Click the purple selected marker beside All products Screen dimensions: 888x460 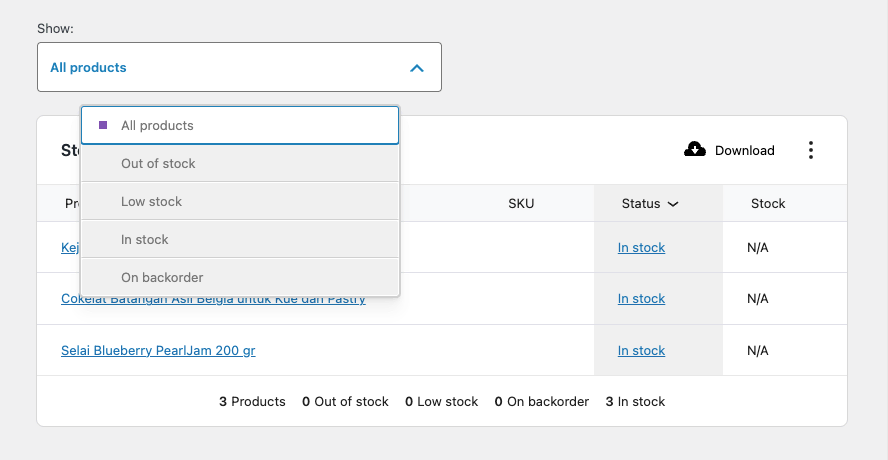point(103,126)
